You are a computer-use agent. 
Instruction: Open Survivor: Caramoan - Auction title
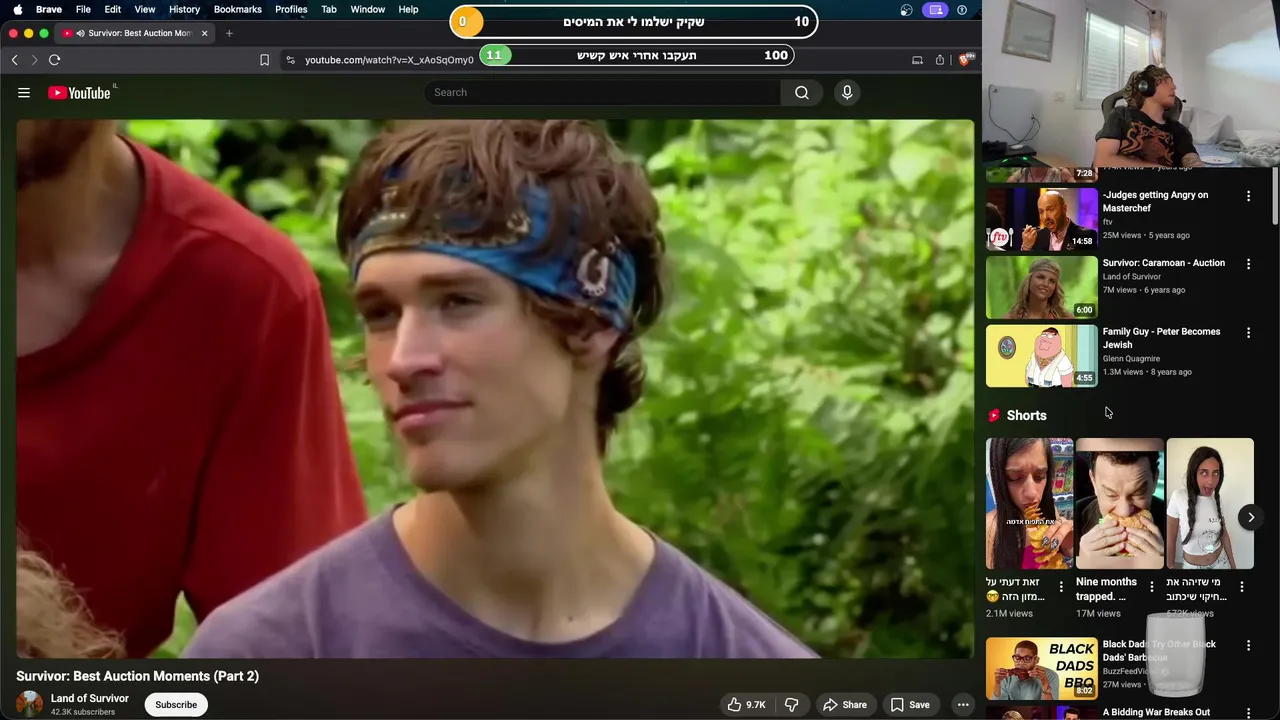coord(1163,263)
